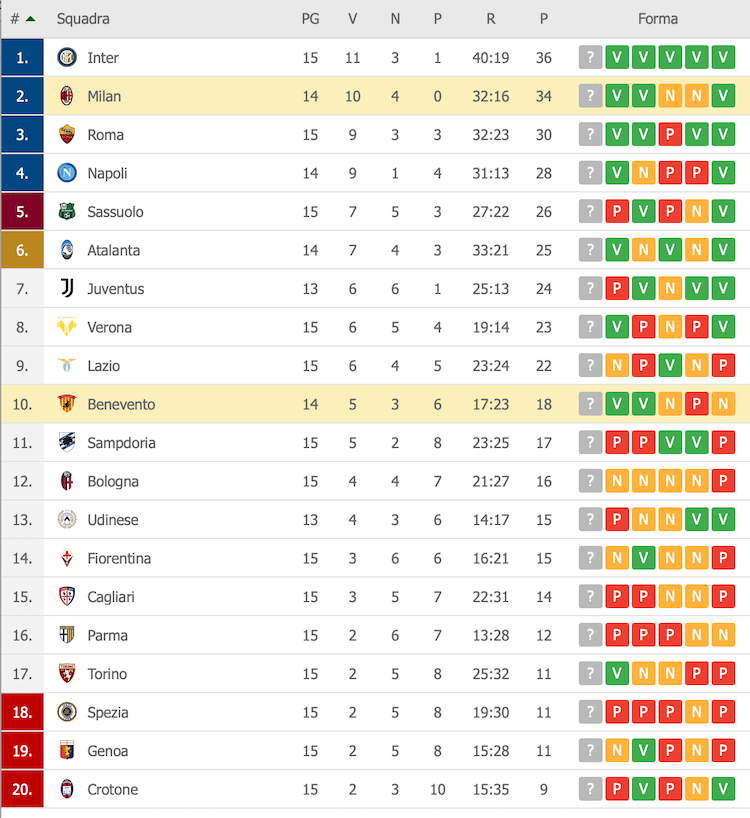Open the Sassuolo team name link
This screenshot has height=818, width=750.
tap(115, 212)
